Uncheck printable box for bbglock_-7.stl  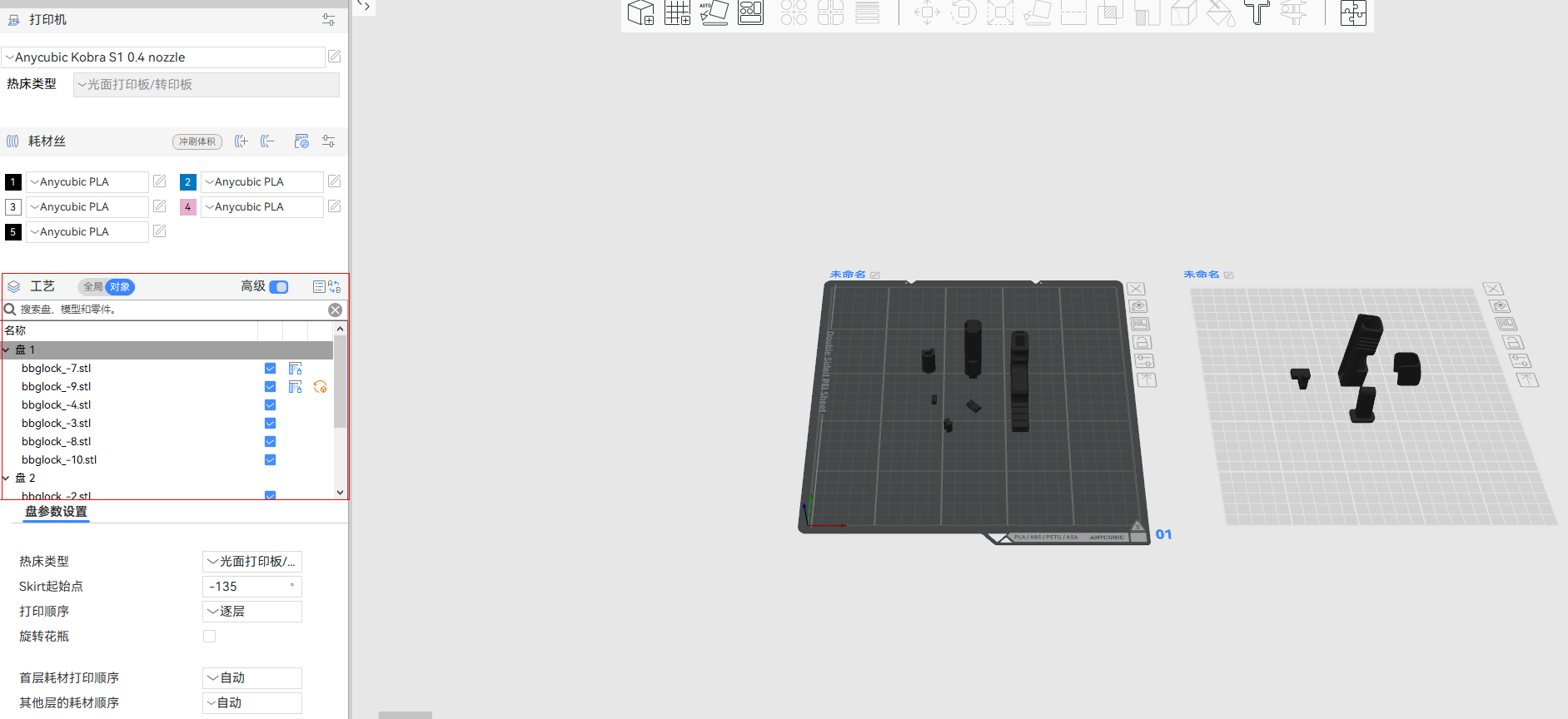(270, 369)
